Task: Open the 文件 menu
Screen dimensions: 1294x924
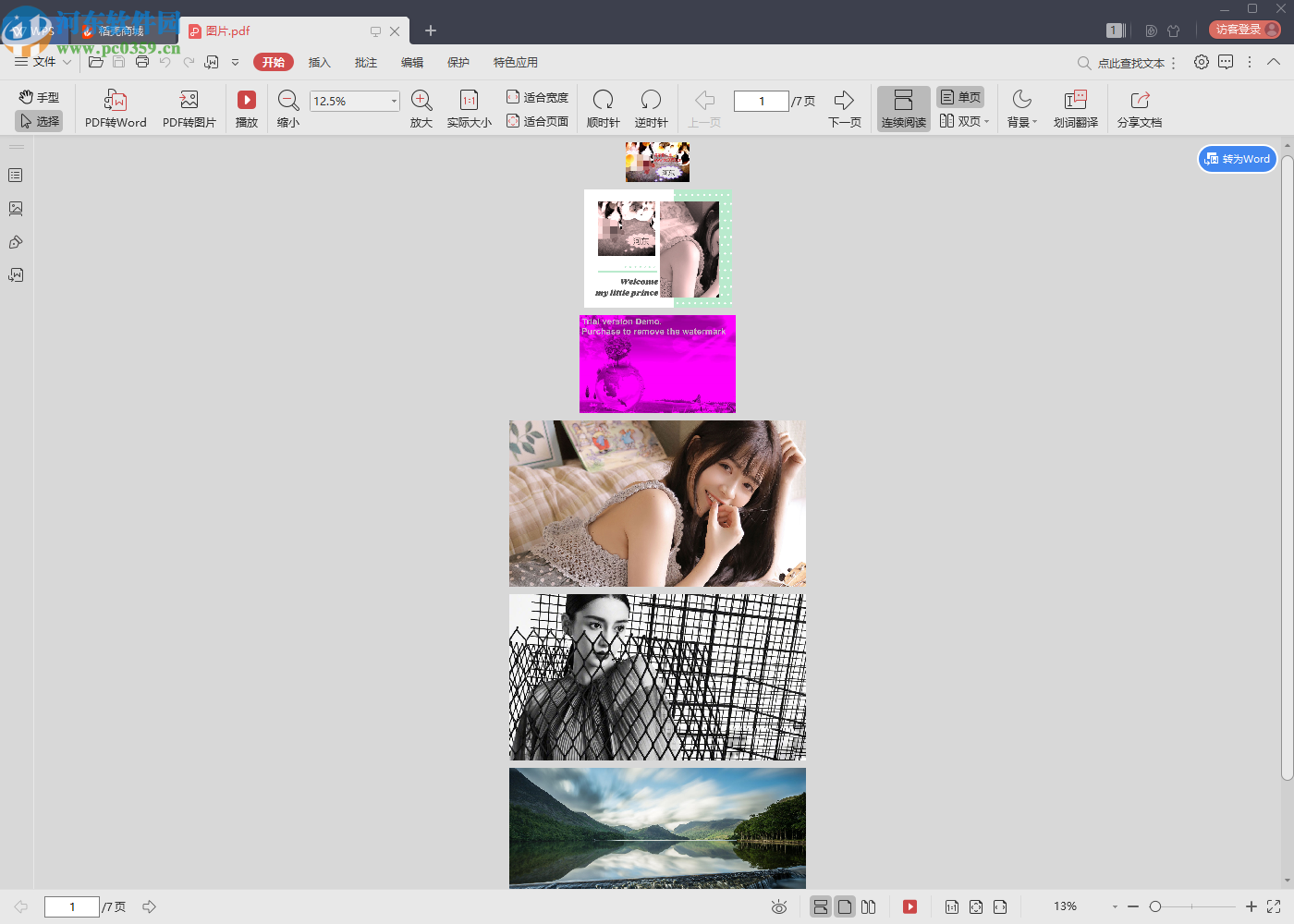Action: [43, 62]
